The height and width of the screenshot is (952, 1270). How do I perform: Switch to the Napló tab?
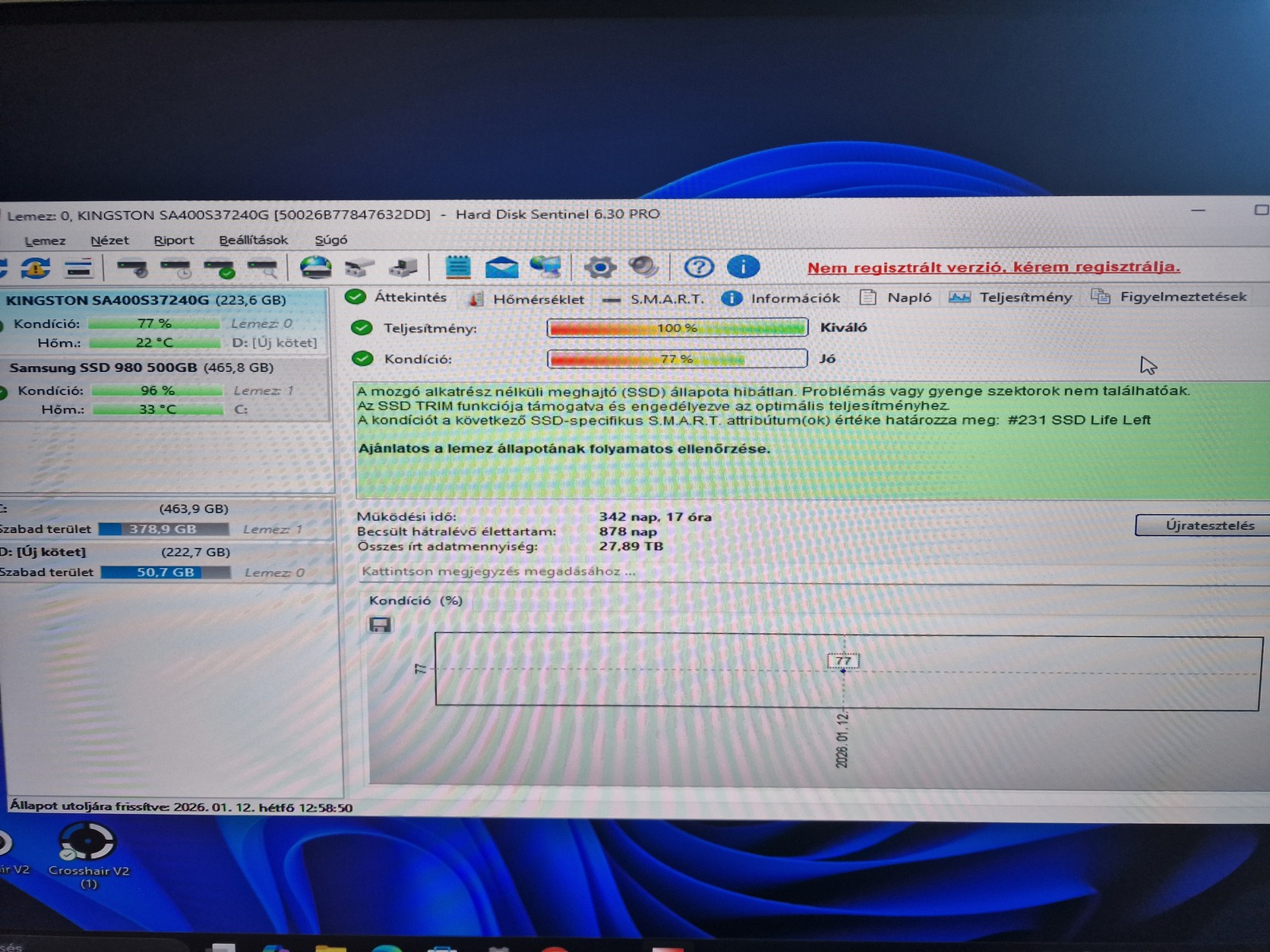click(896, 297)
